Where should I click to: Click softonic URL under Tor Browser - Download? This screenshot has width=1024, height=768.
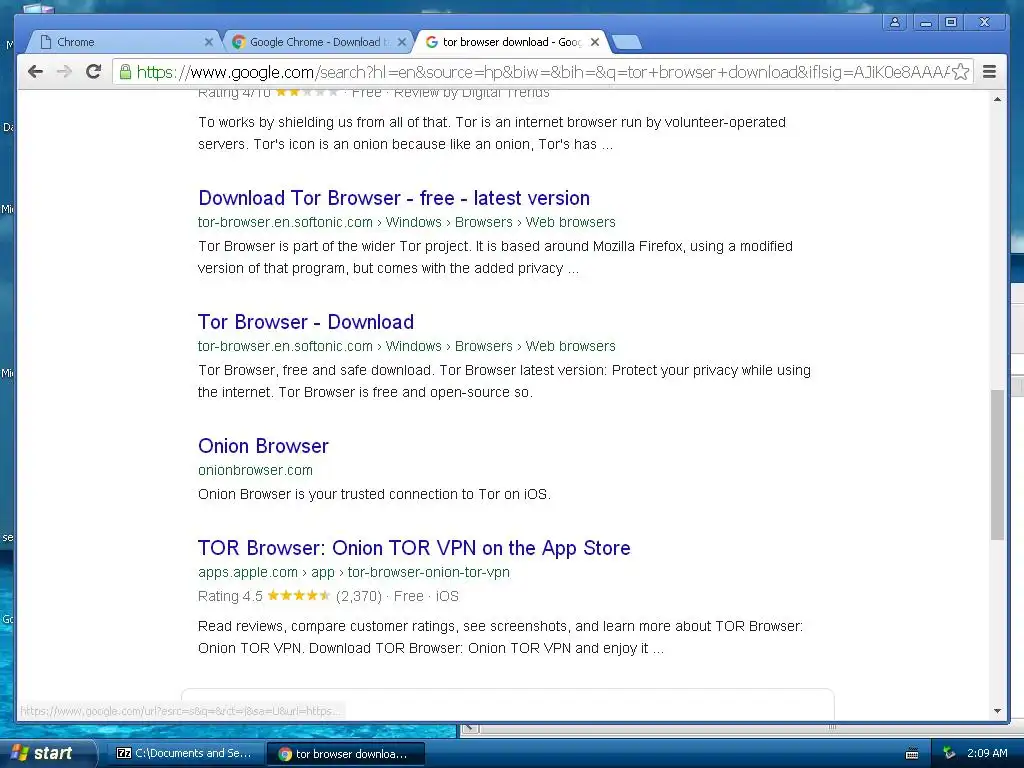pyautogui.click(x=407, y=346)
